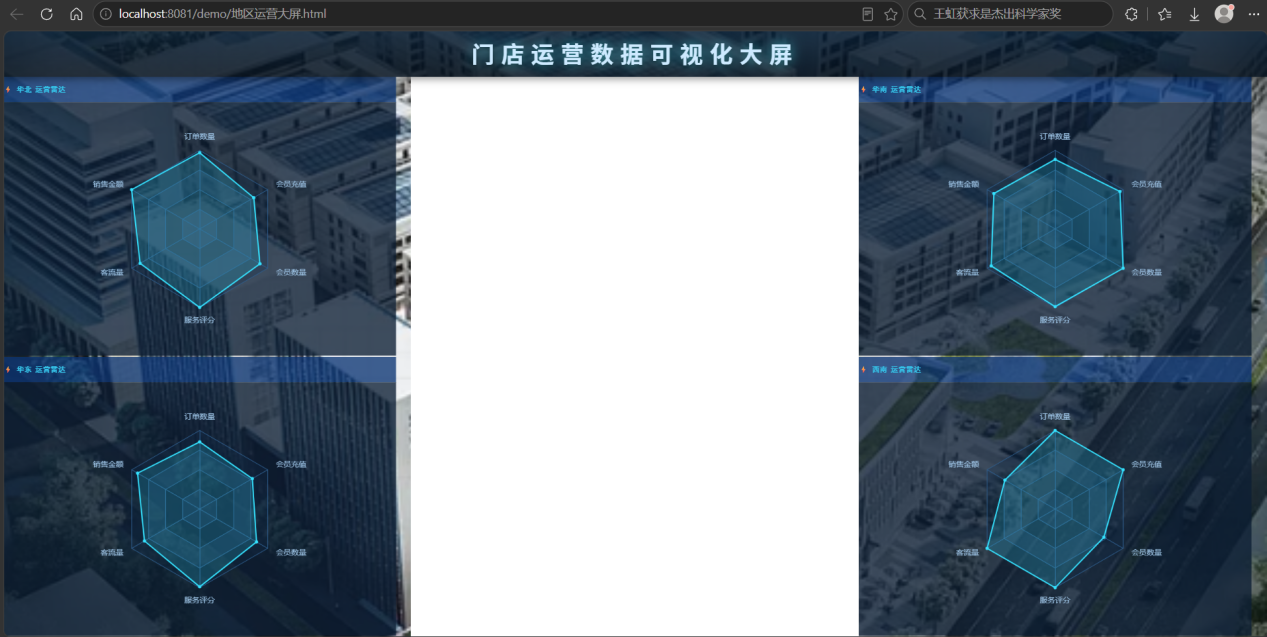The width and height of the screenshot is (1267, 637).
Task: Open the browser home page icon
Action: 76,14
